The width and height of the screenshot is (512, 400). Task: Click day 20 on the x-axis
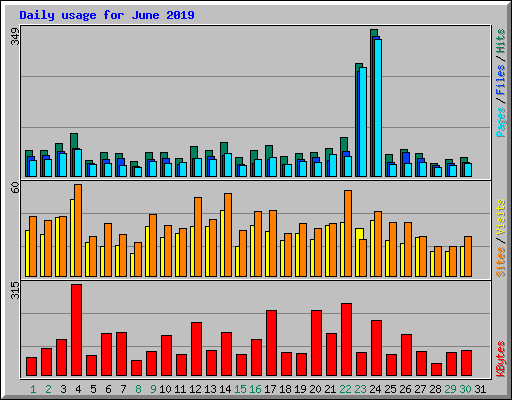point(315,389)
